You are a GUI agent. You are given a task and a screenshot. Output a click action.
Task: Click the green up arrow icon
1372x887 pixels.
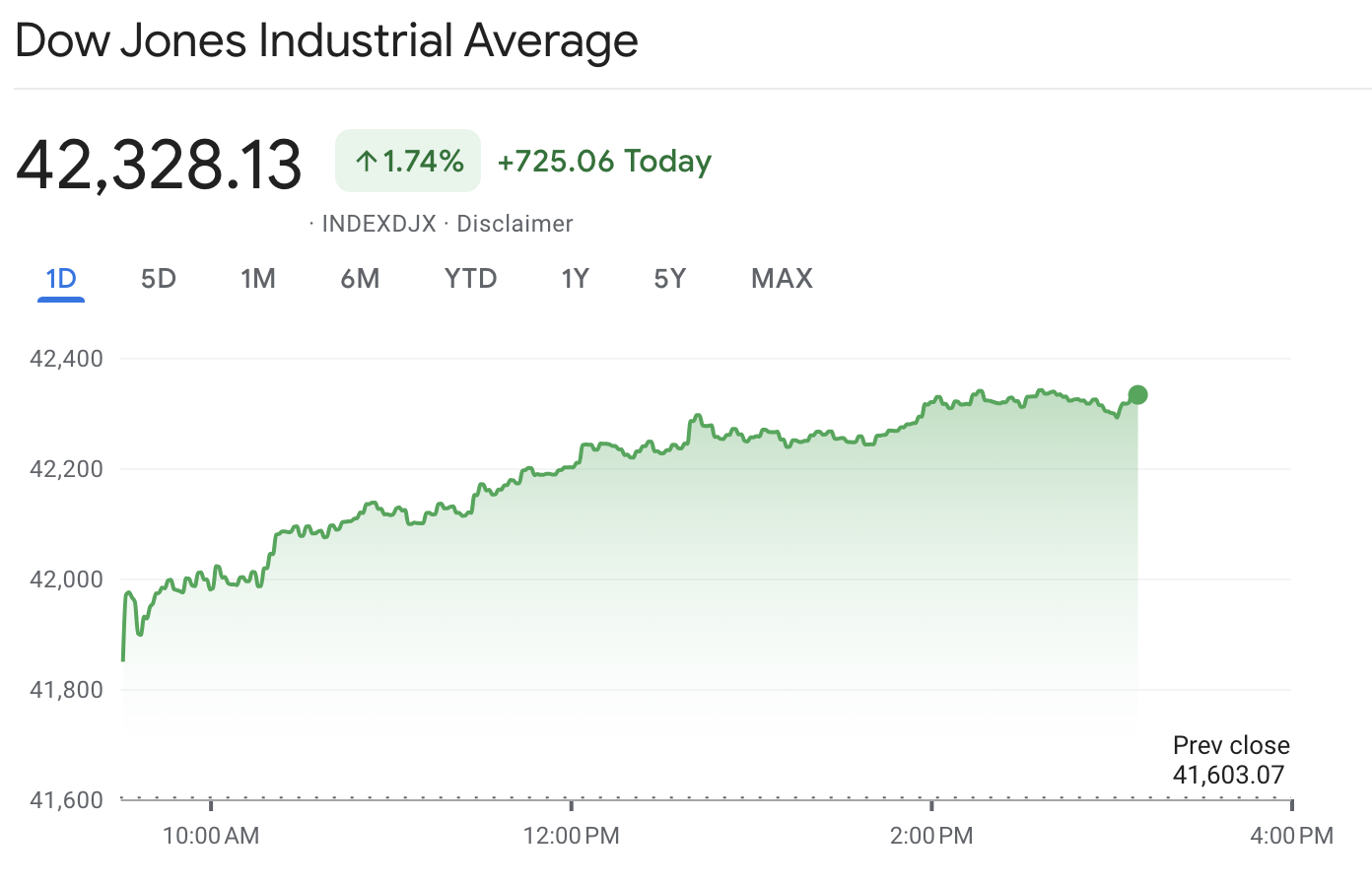point(367,162)
